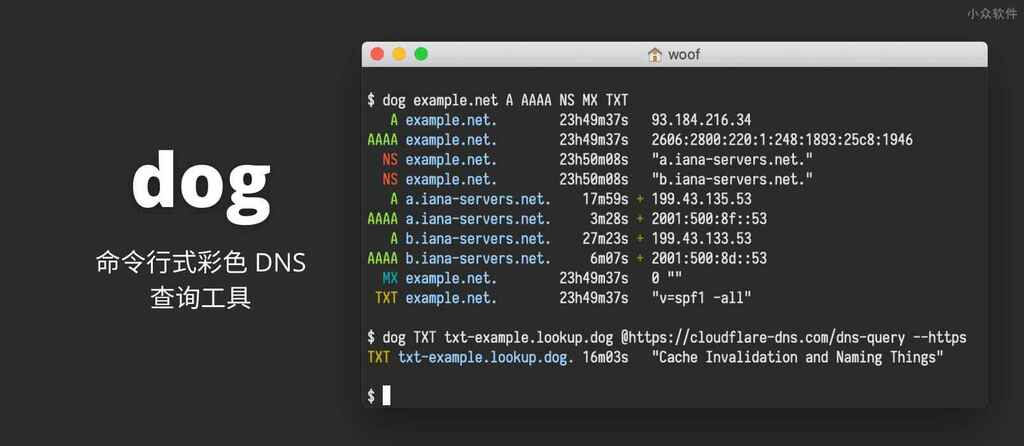Click "Cache Invalidation and Naming Things" text
The image size is (1024, 446).
point(797,357)
